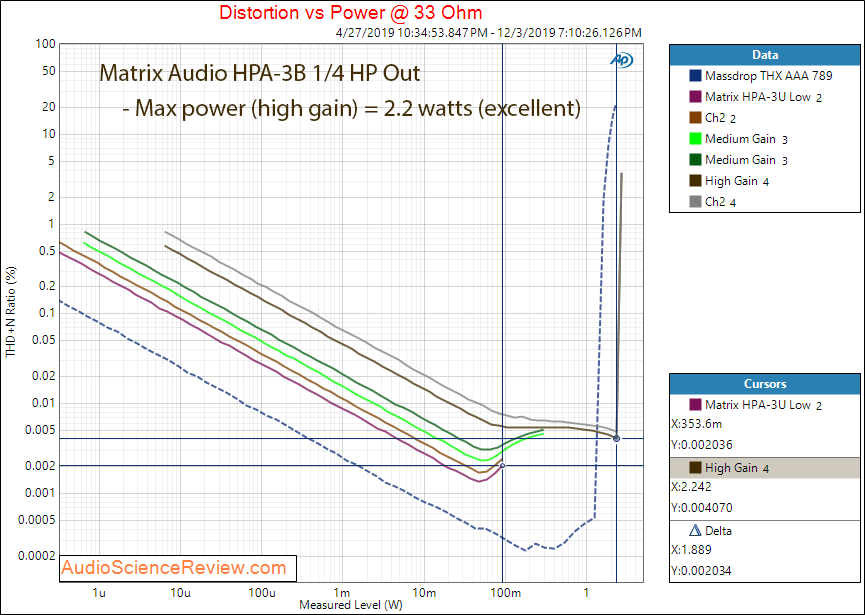Select the navy Massdrop THX AAA 789 swatch

tap(695, 76)
